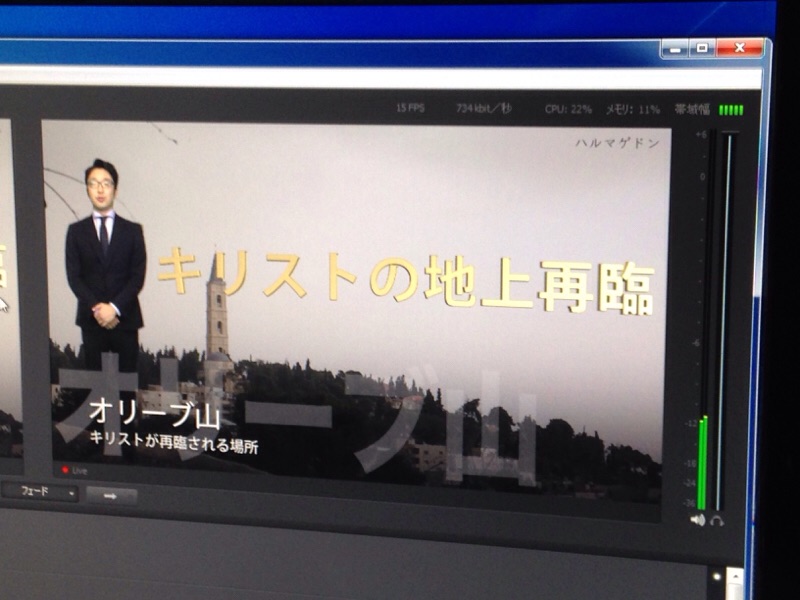Click the small round dot beside scrollbar

click(717, 576)
